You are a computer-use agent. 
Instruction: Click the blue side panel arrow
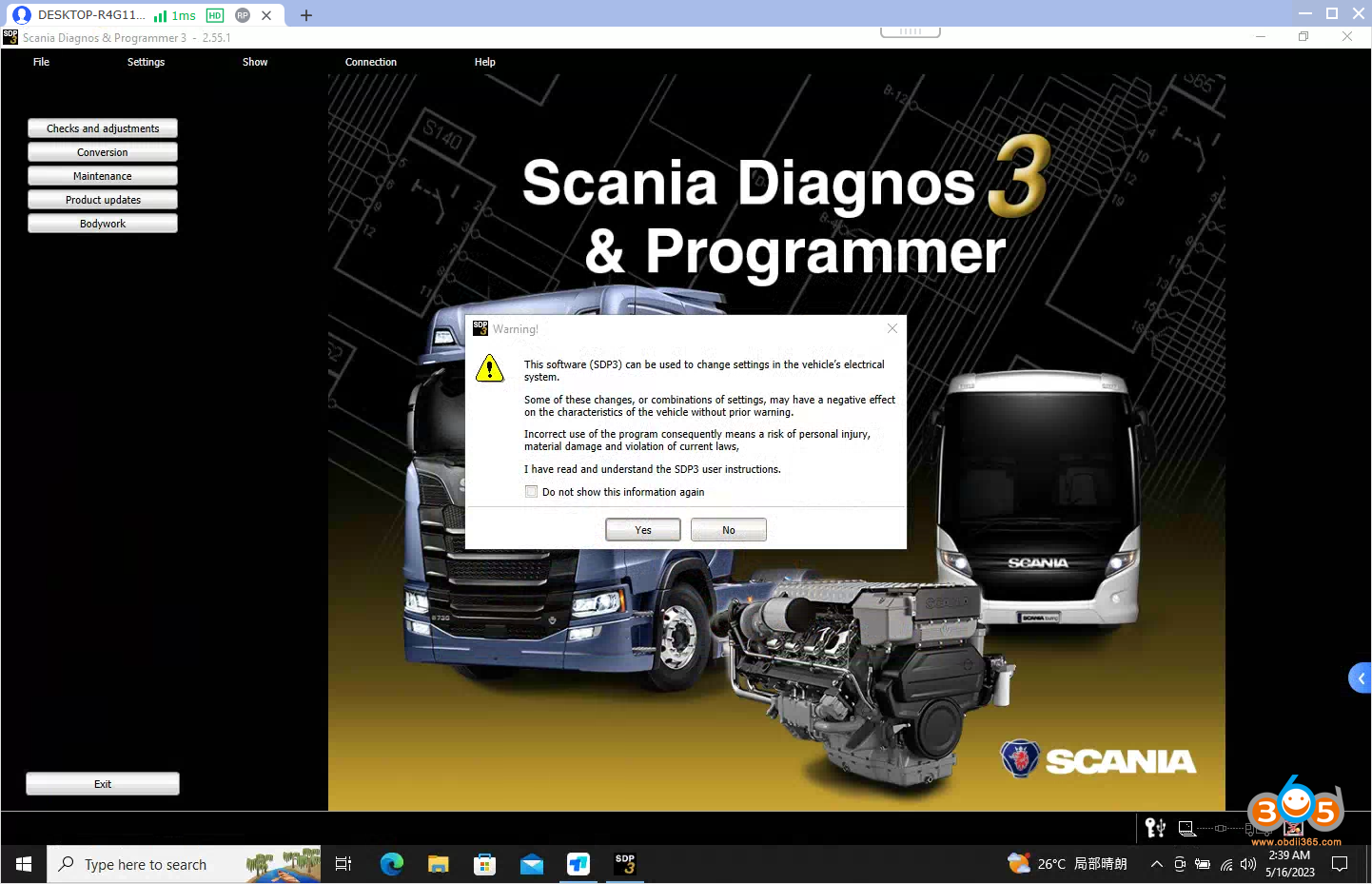click(x=1361, y=678)
